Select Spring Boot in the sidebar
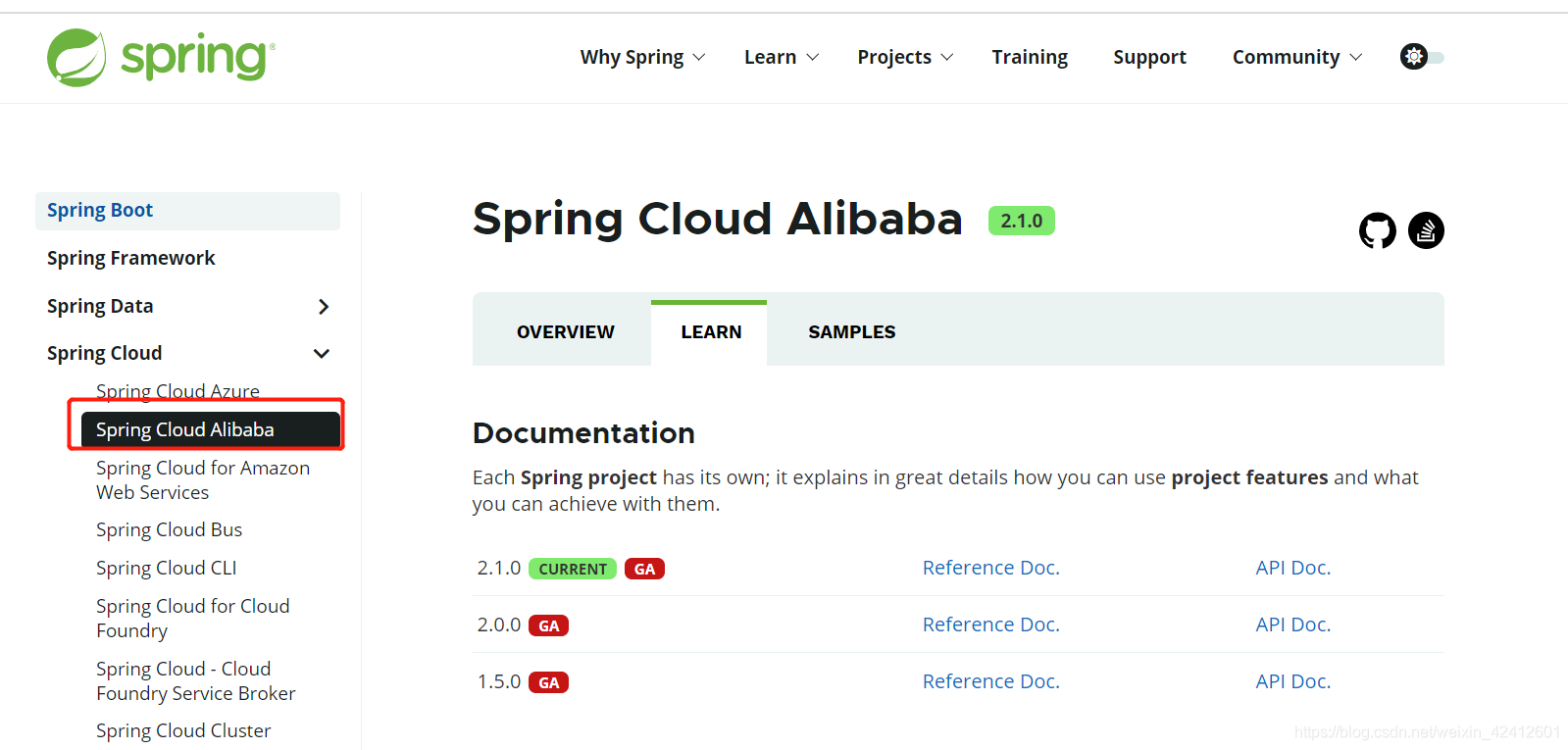 [x=187, y=211]
